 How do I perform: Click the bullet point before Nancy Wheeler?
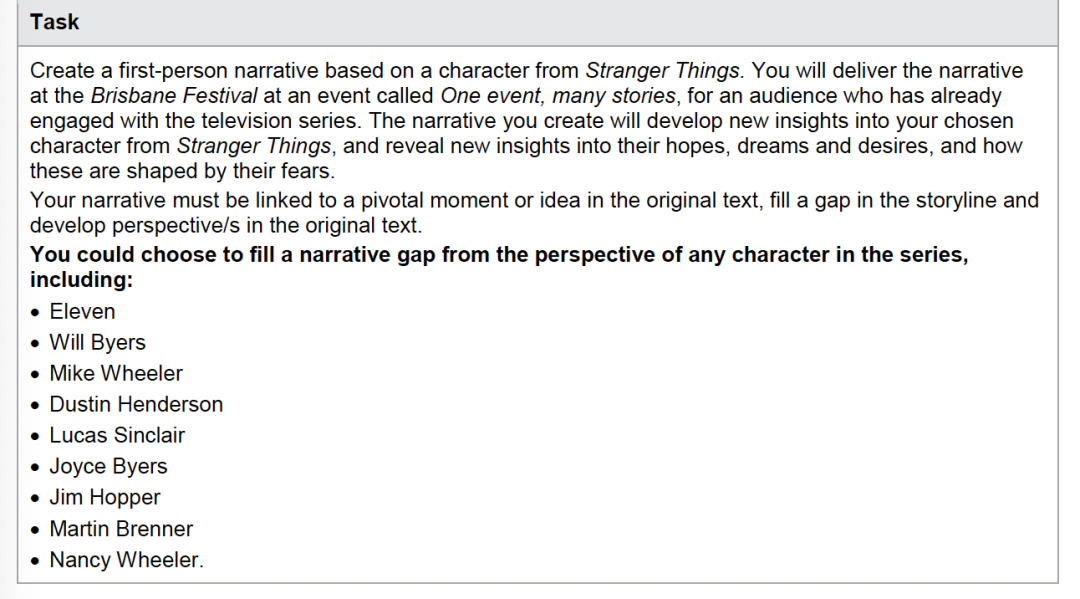tap(35, 561)
